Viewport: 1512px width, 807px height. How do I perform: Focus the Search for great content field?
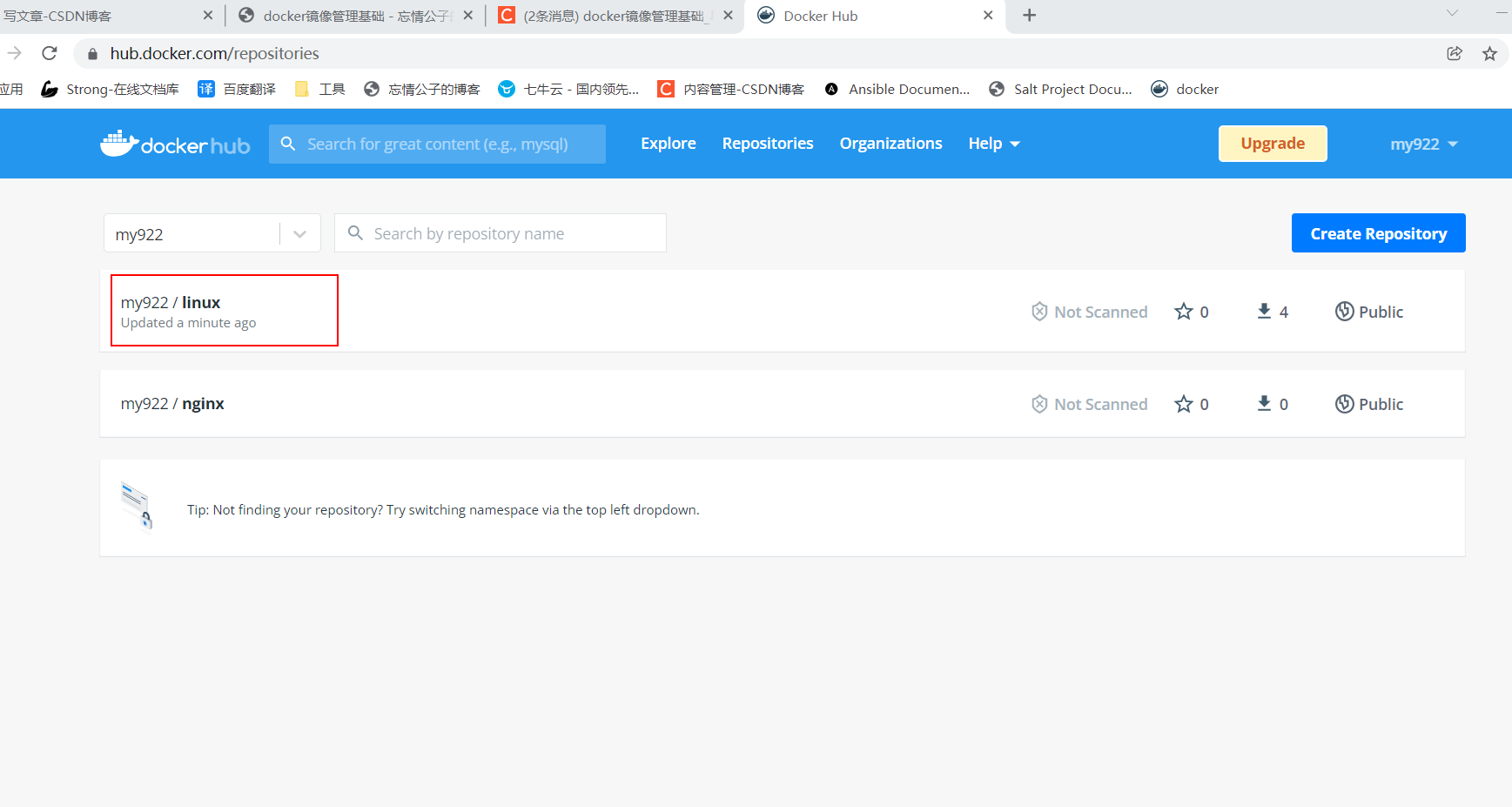437,144
